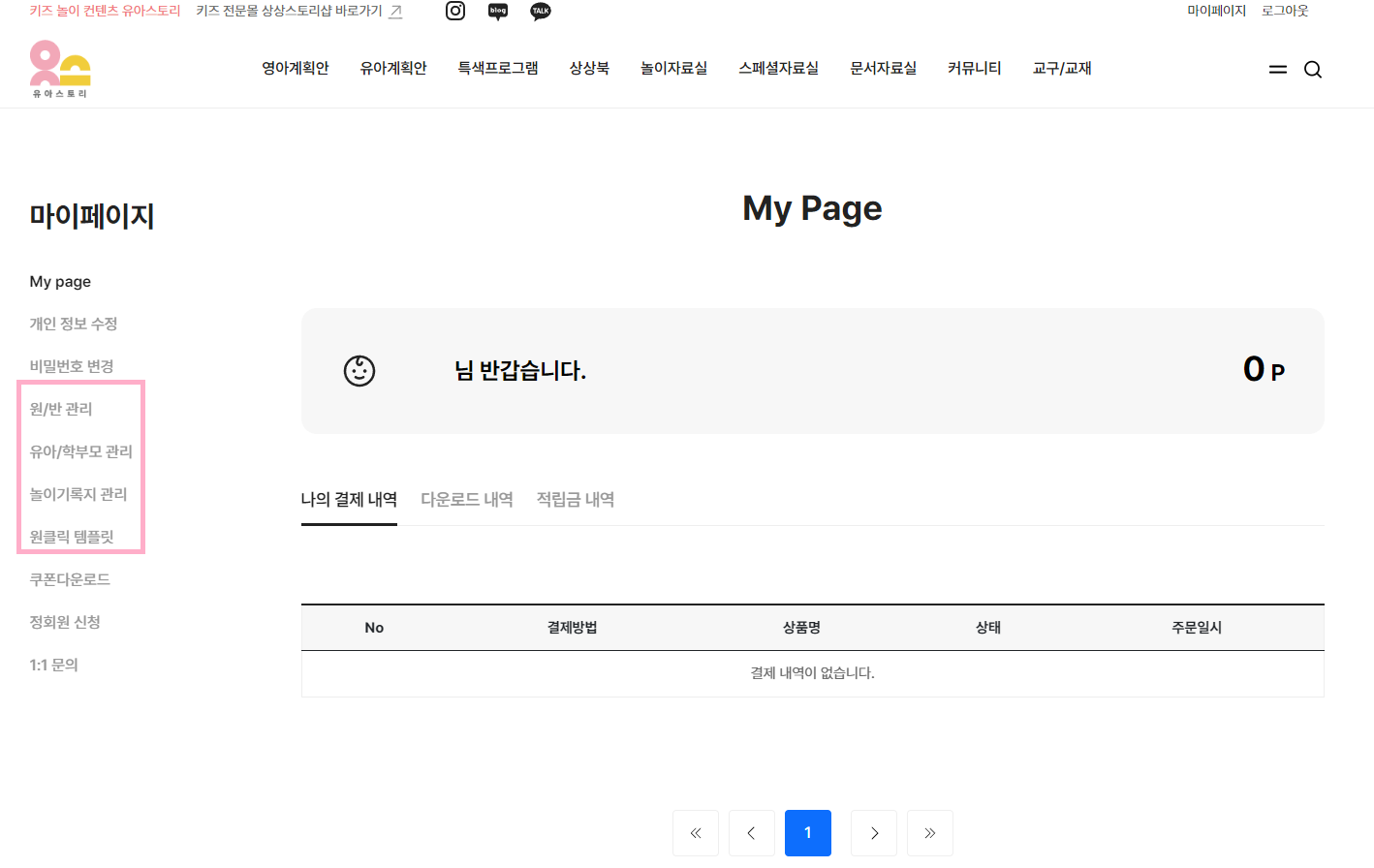
Task: Open the 커뮤니티 menu
Action: tap(974, 69)
